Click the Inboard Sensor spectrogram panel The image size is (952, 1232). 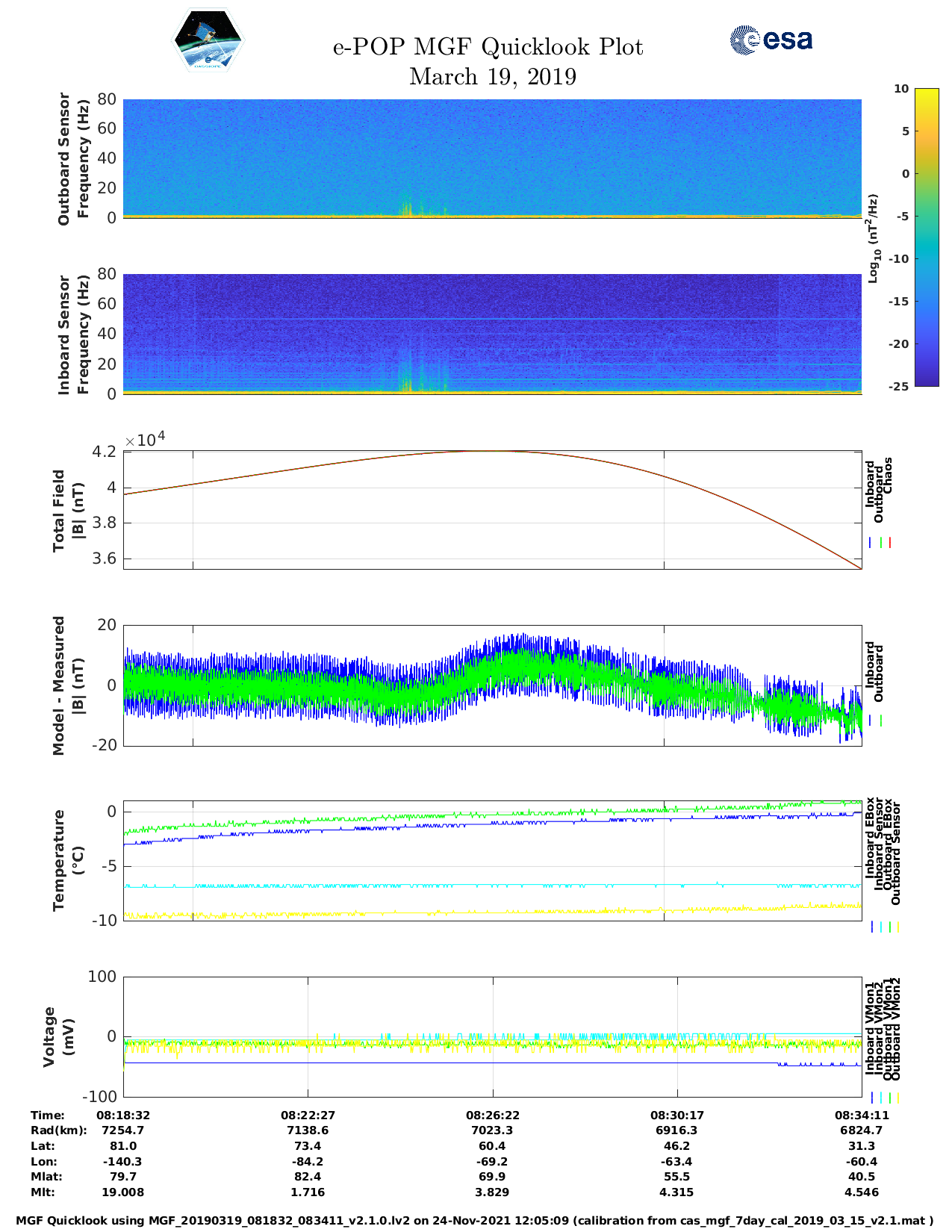coord(491,333)
